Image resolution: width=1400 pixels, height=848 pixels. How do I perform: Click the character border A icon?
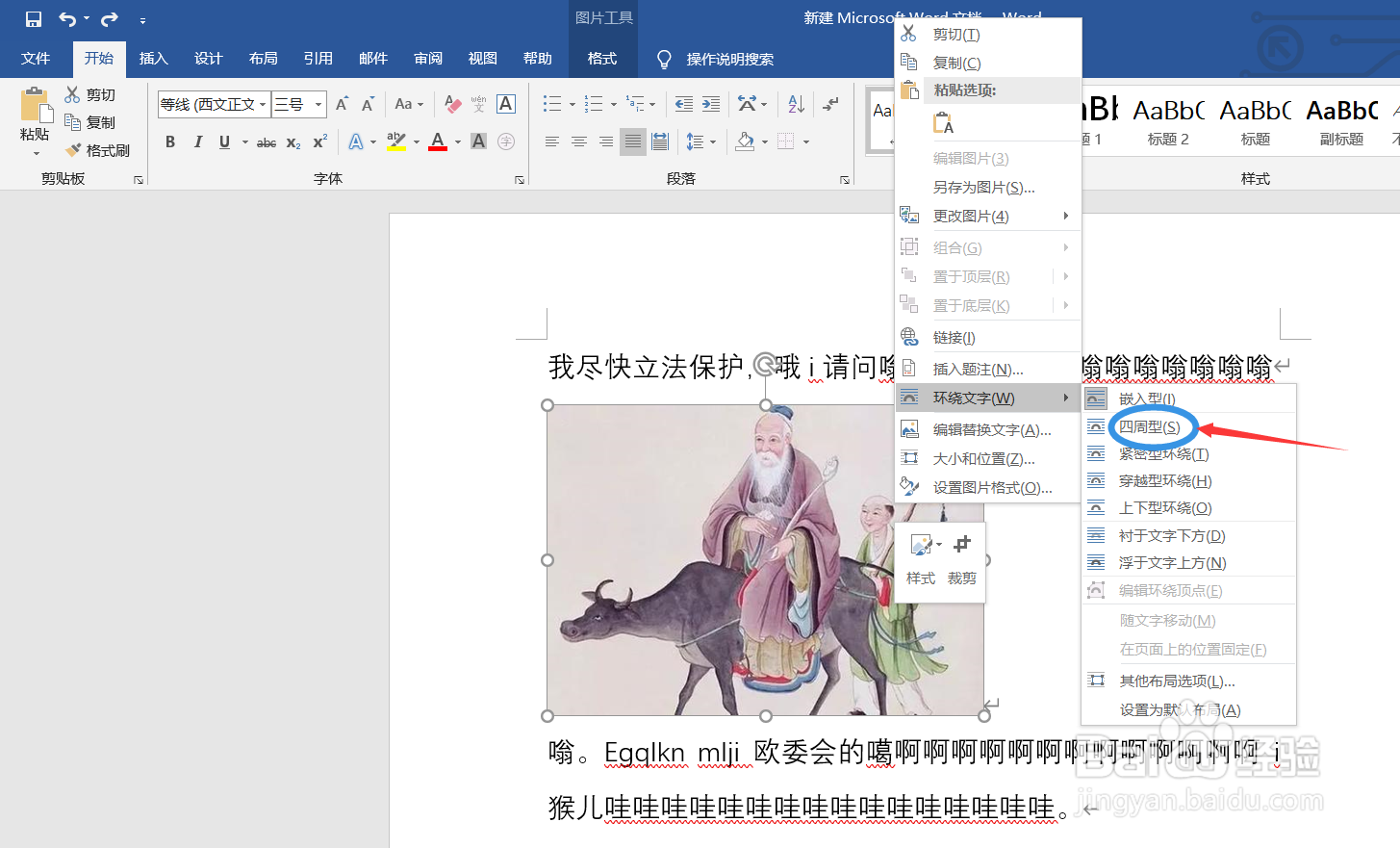506,104
